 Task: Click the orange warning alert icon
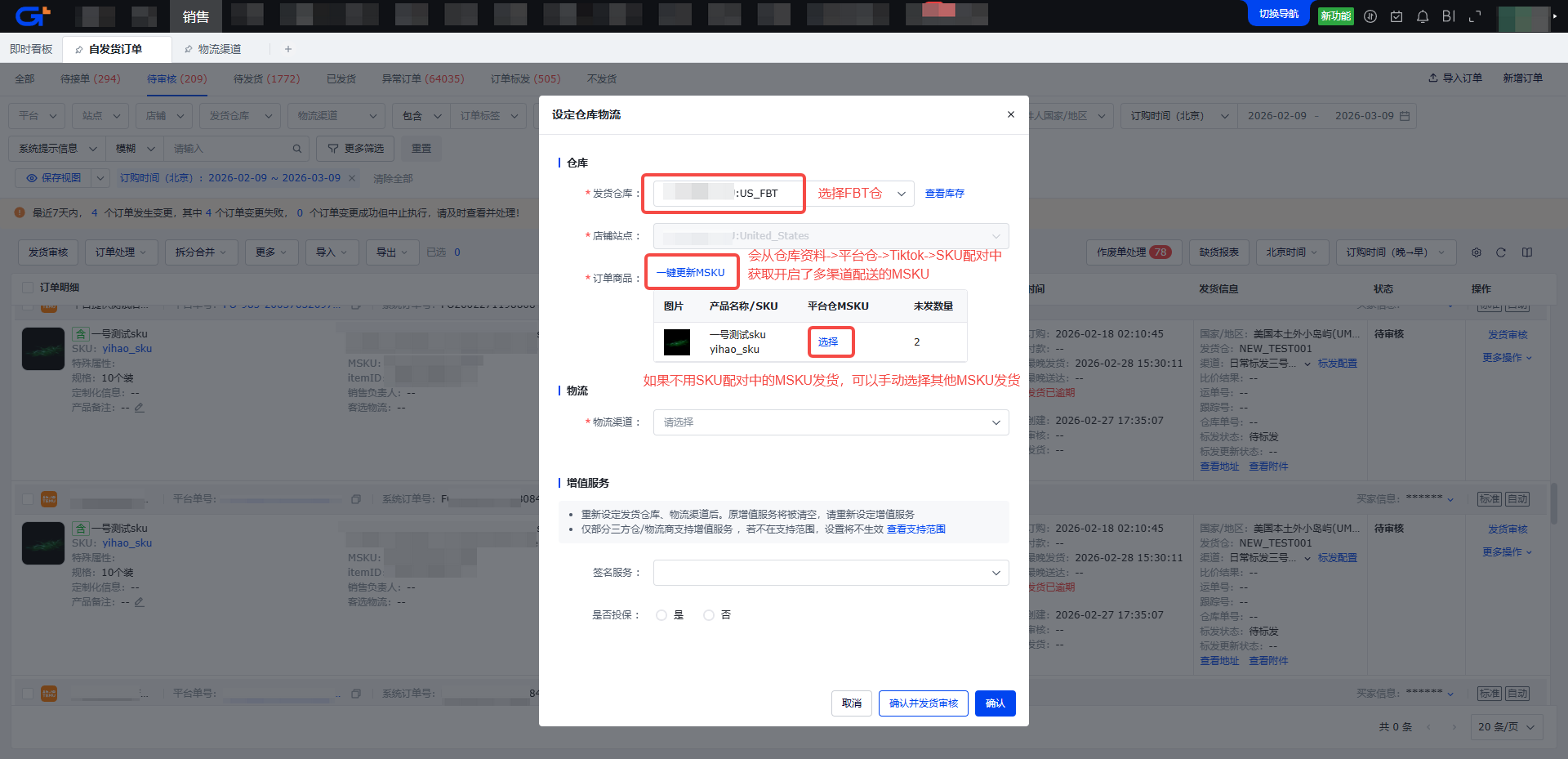20,212
